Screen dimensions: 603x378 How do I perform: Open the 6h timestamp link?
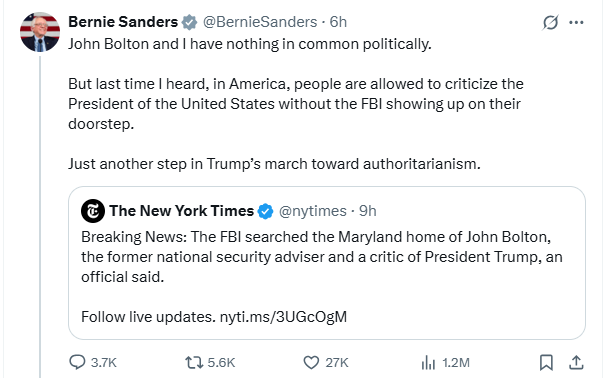pos(338,22)
